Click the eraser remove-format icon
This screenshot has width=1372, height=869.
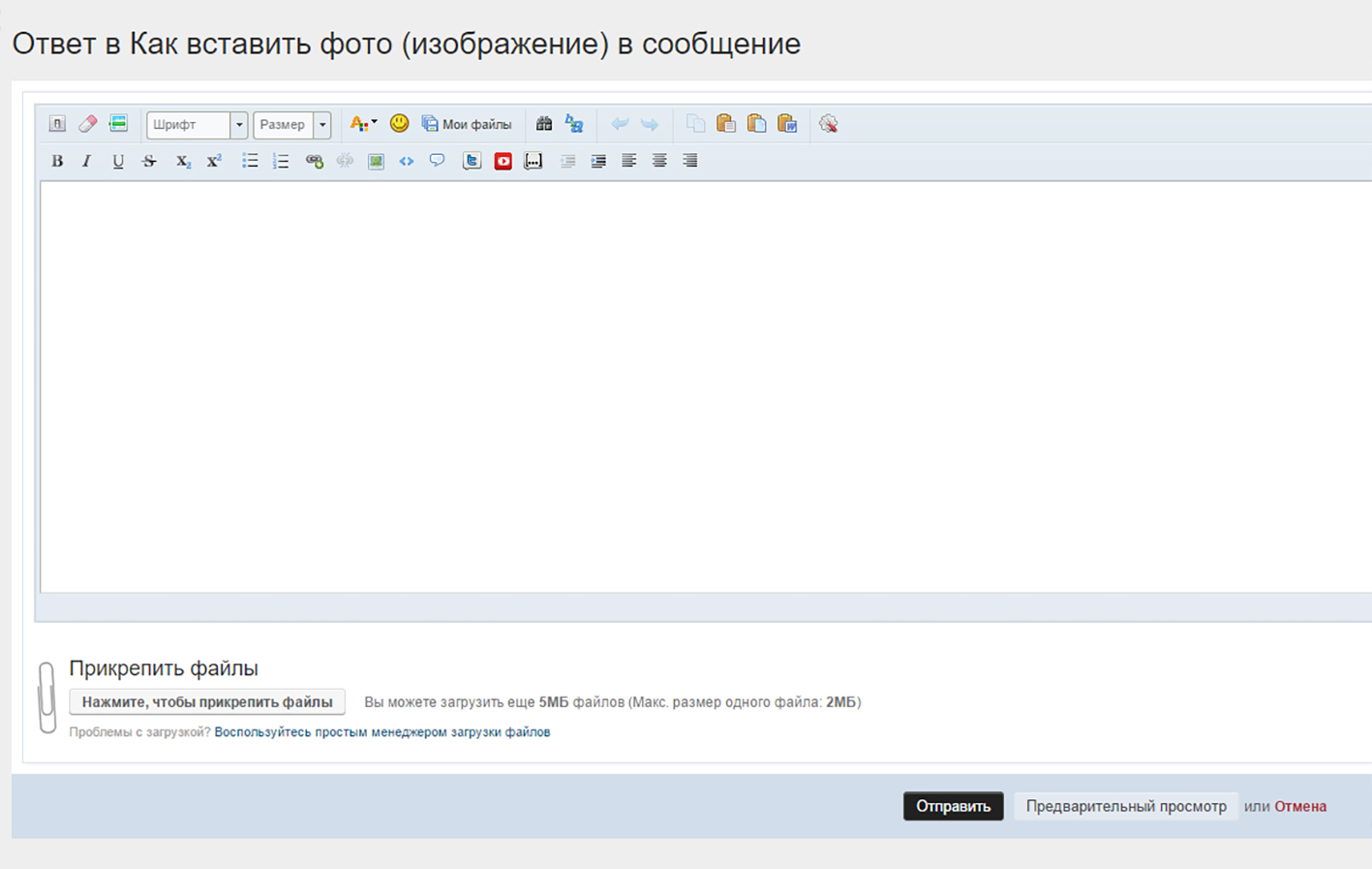(x=88, y=124)
